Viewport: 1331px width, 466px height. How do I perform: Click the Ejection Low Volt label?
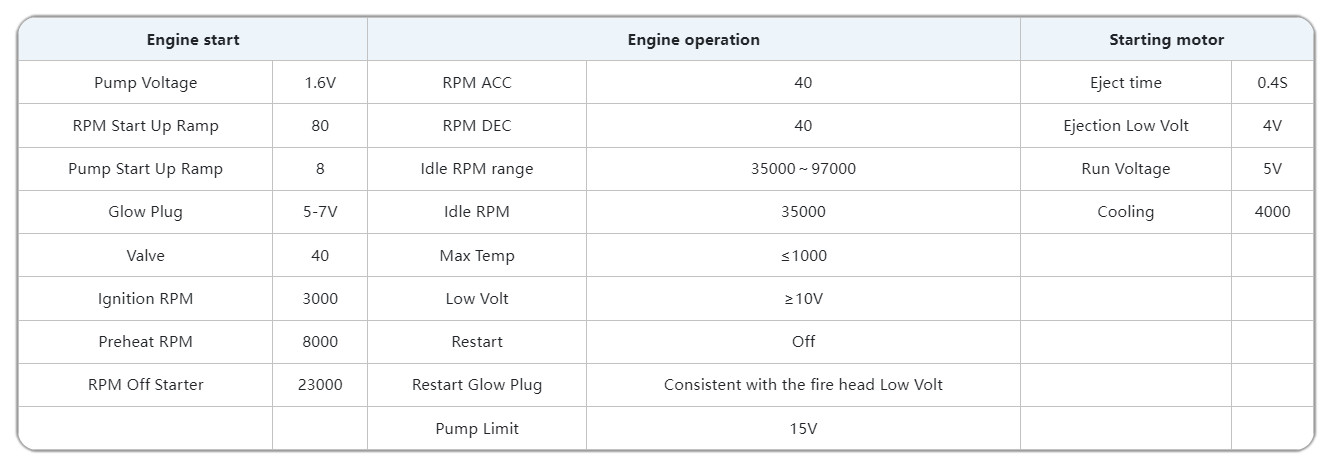(x=1126, y=126)
